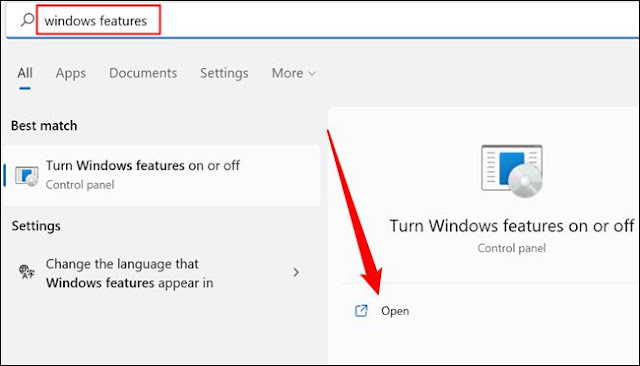Click 'Control panel' subtitle in preview pane

(511, 248)
